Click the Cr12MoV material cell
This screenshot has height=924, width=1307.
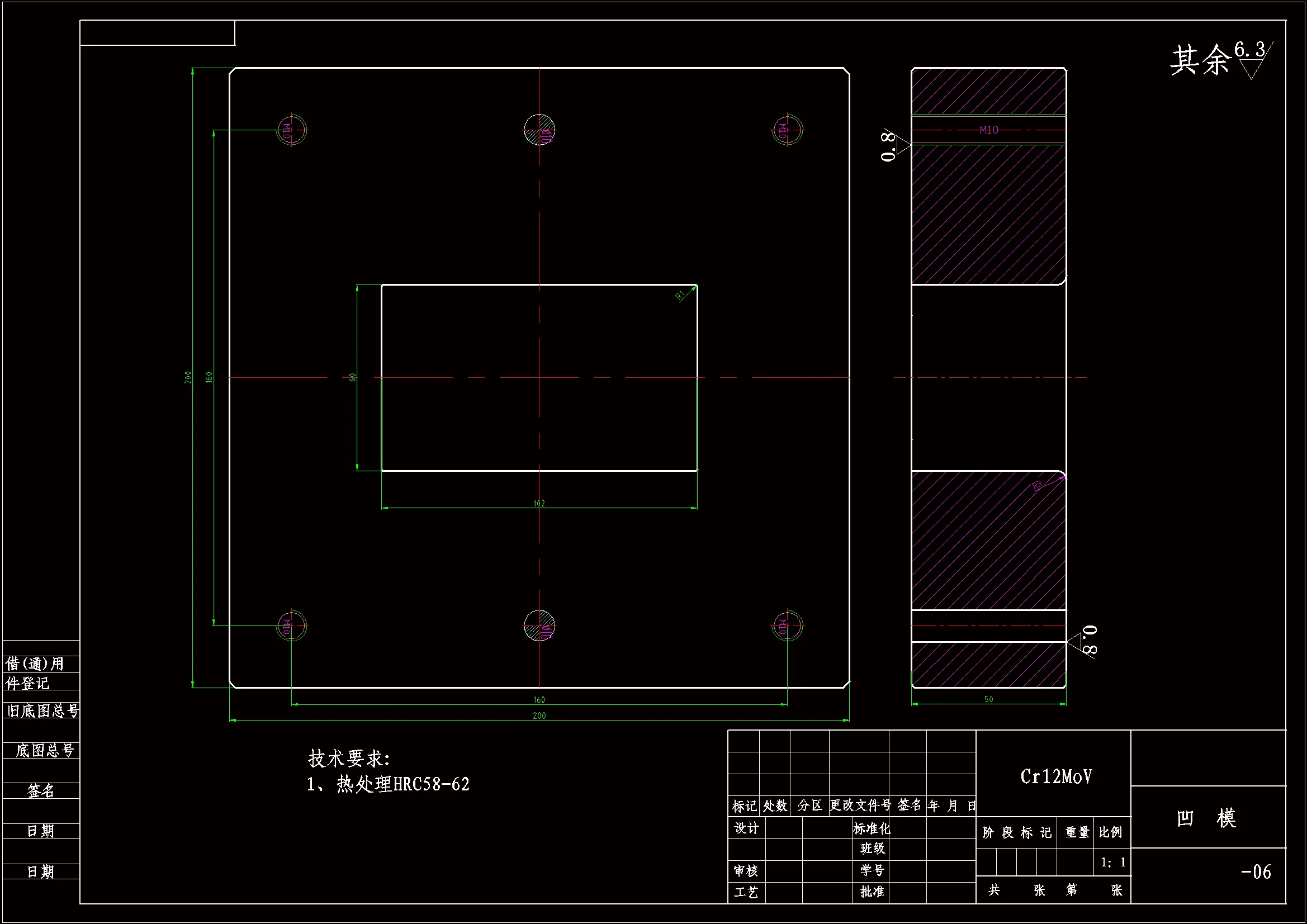pyautogui.click(x=1056, y=777)
